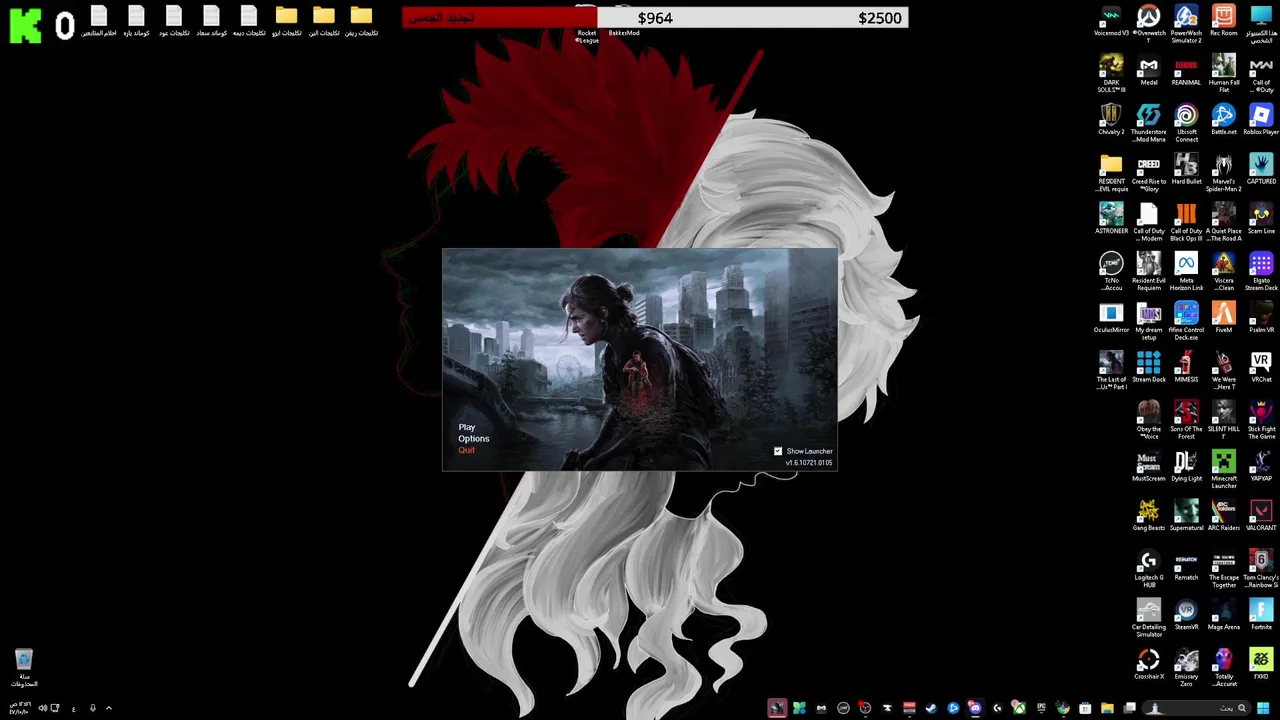Click Quit in the launcher
The height and width of the screenshot is (720, 1280).
click(466, 450)
